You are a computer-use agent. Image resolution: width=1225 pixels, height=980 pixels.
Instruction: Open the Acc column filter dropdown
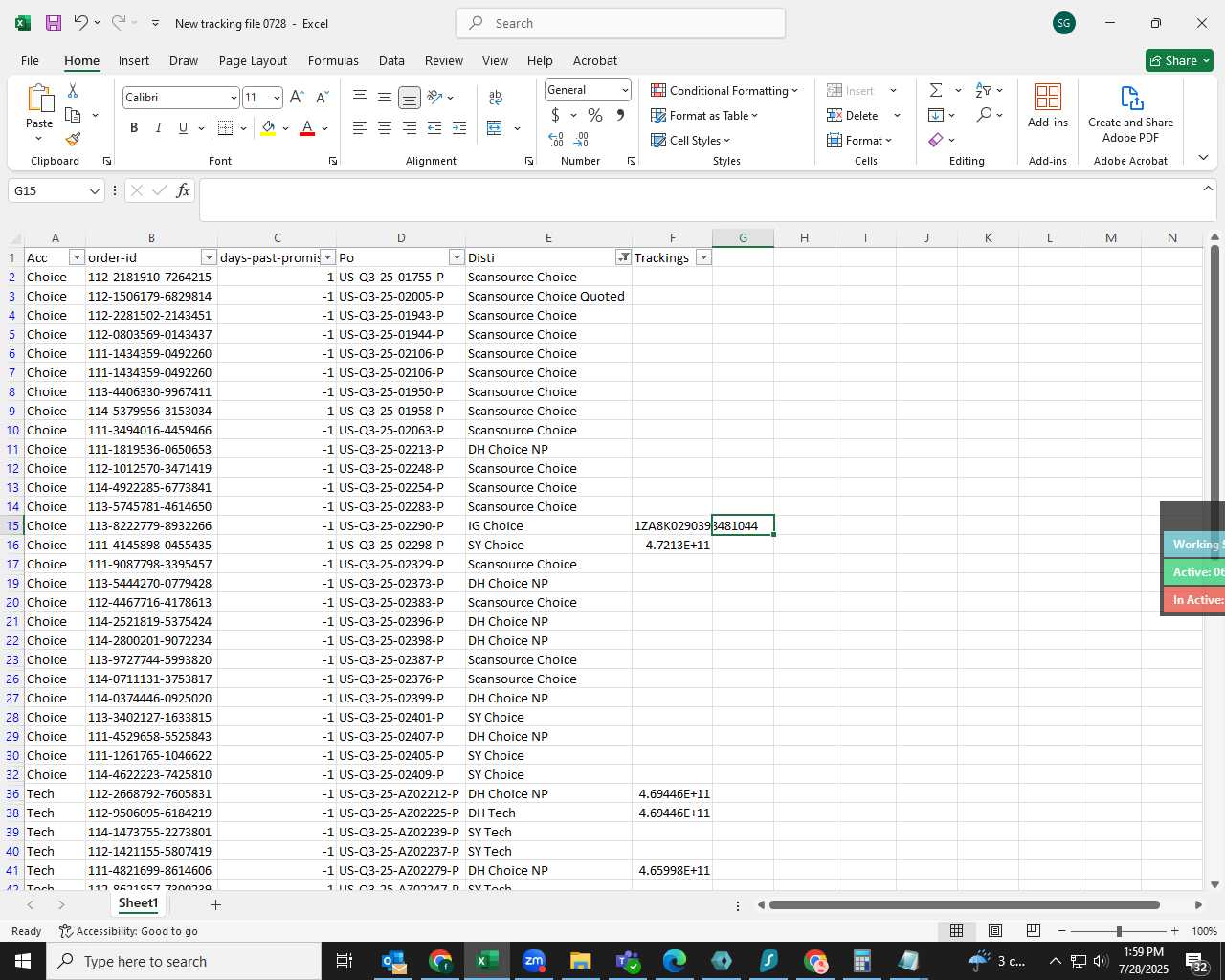(77, 257)
